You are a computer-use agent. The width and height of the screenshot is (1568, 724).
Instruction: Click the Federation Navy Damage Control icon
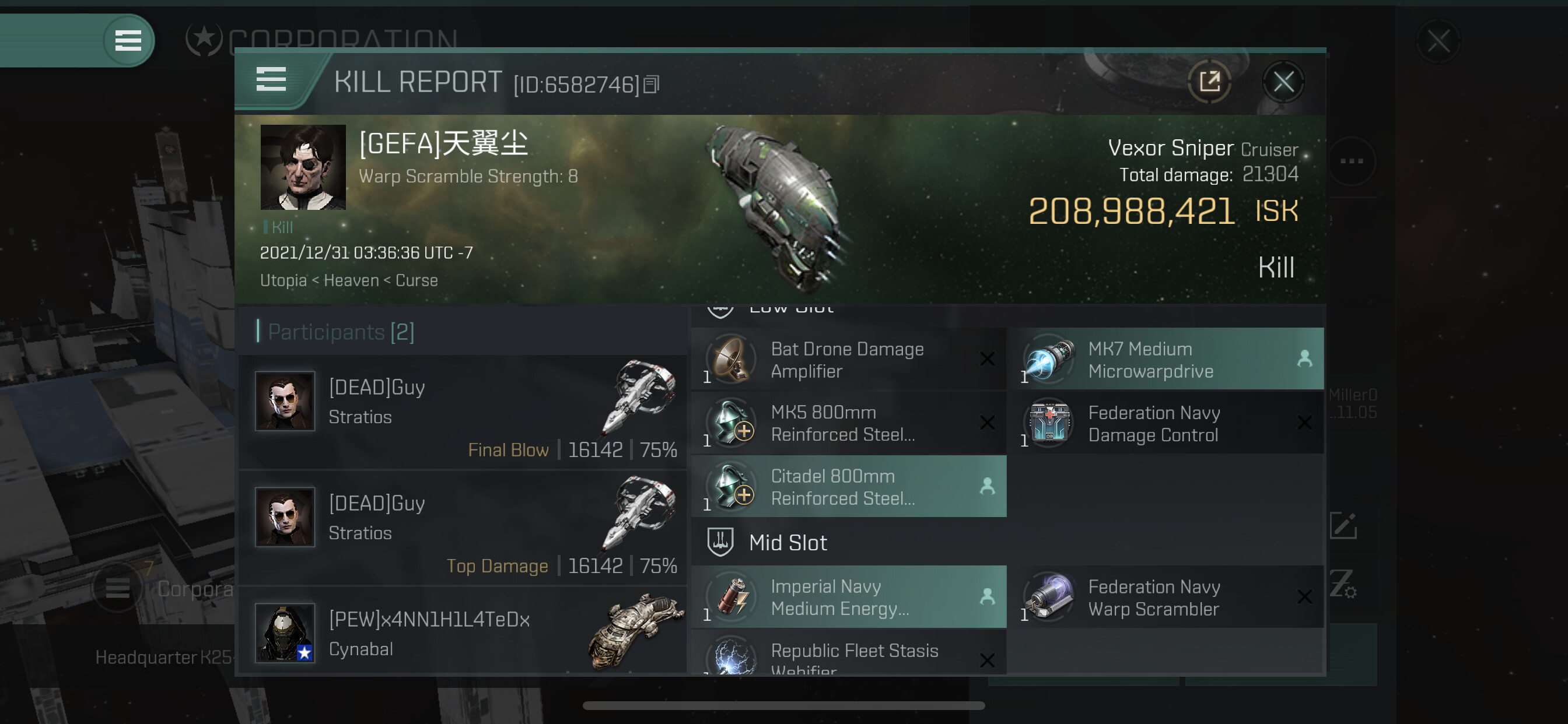pyautogui.click(x=1049, y=423)
